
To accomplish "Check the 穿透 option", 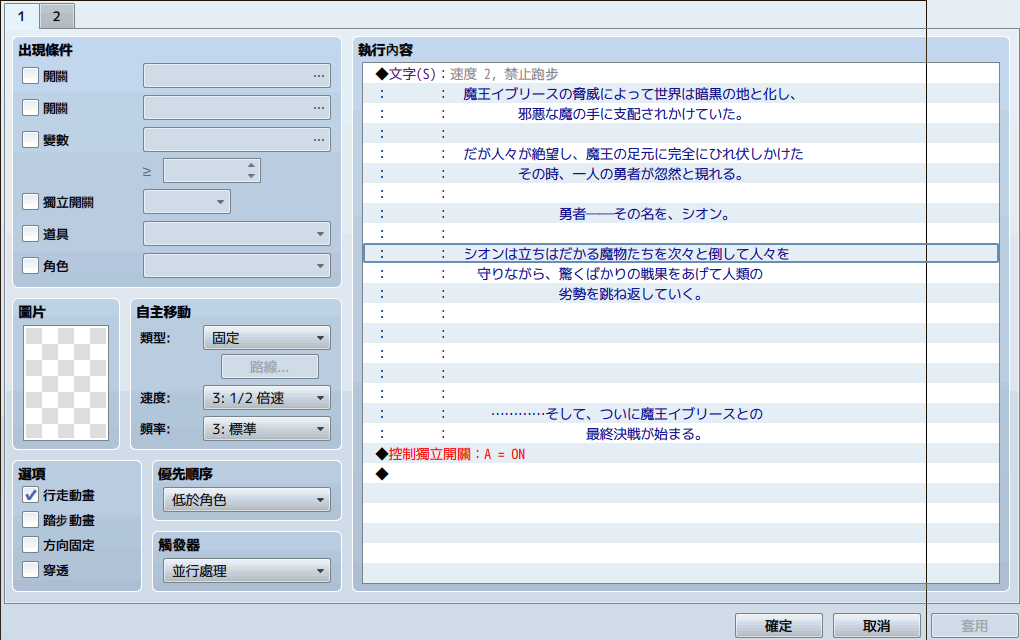I will (x=31, y=570).
